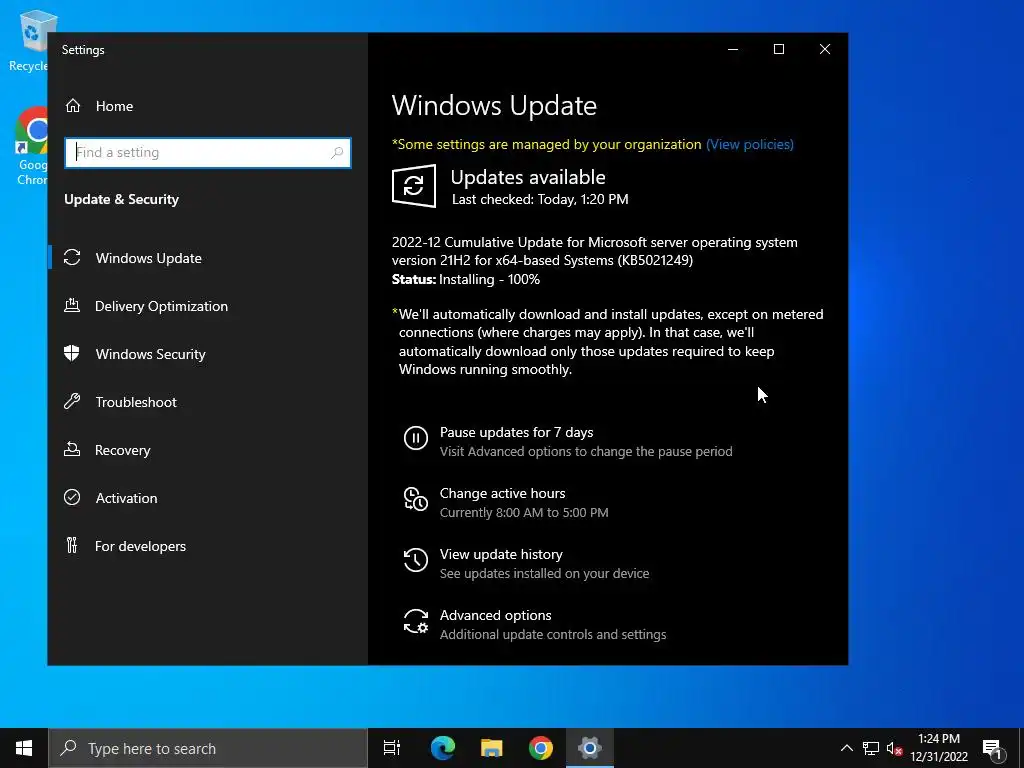Open Windows Security section
The width and height of the screenshot is (1024, 768).
pos(150,354)
